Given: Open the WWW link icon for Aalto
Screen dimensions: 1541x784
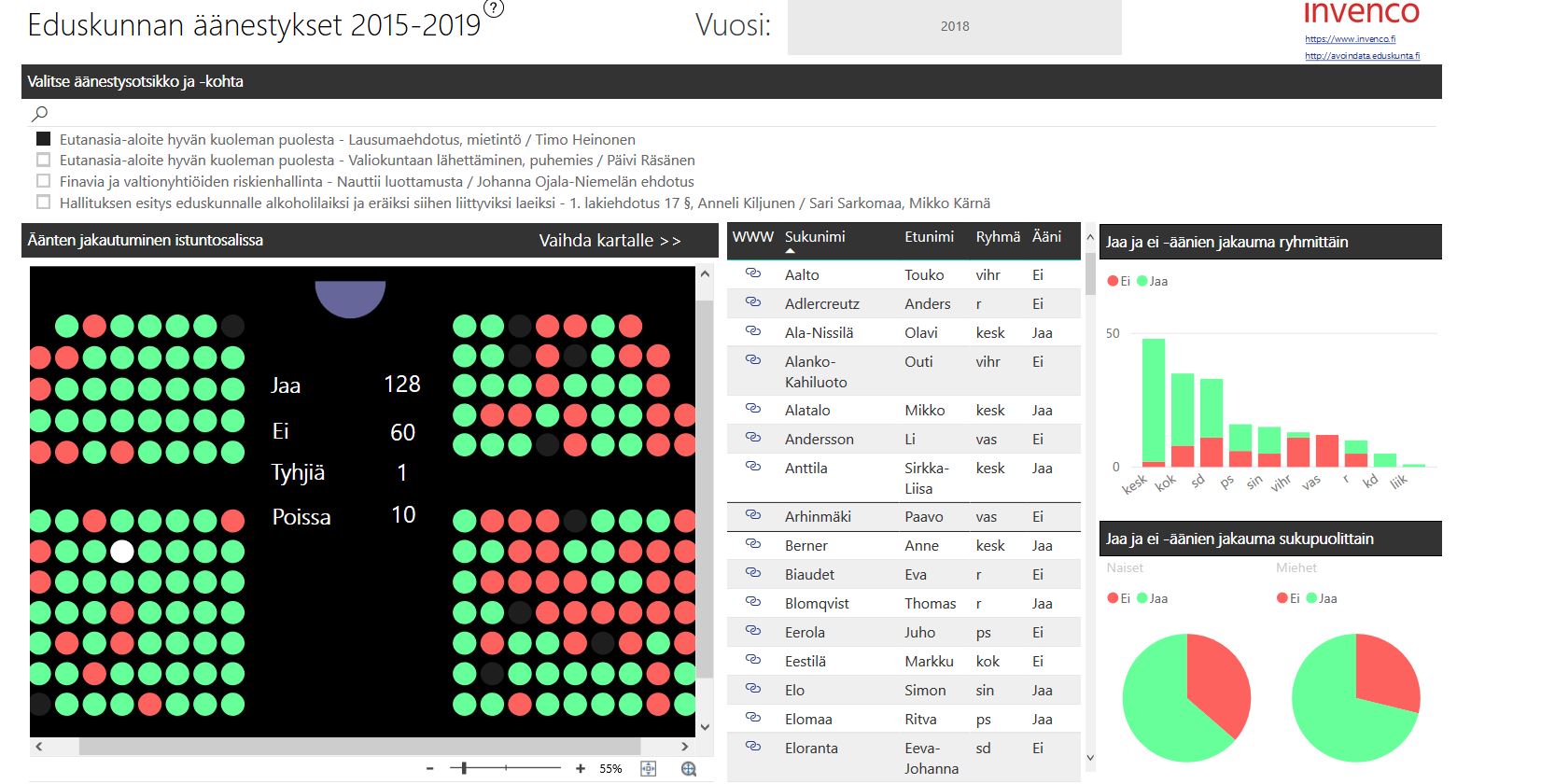Looking at the screenshot, I should (752, 273).
